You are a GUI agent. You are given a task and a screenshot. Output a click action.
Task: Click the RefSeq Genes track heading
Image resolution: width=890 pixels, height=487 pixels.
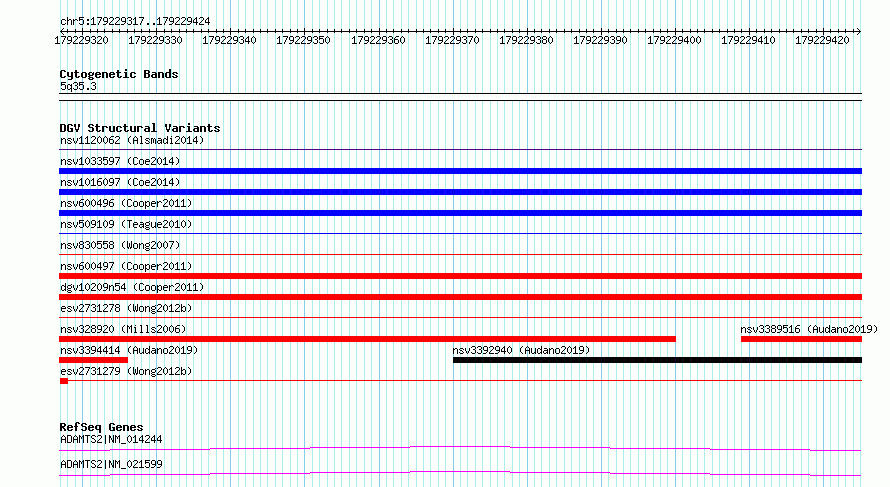[101, 427]
